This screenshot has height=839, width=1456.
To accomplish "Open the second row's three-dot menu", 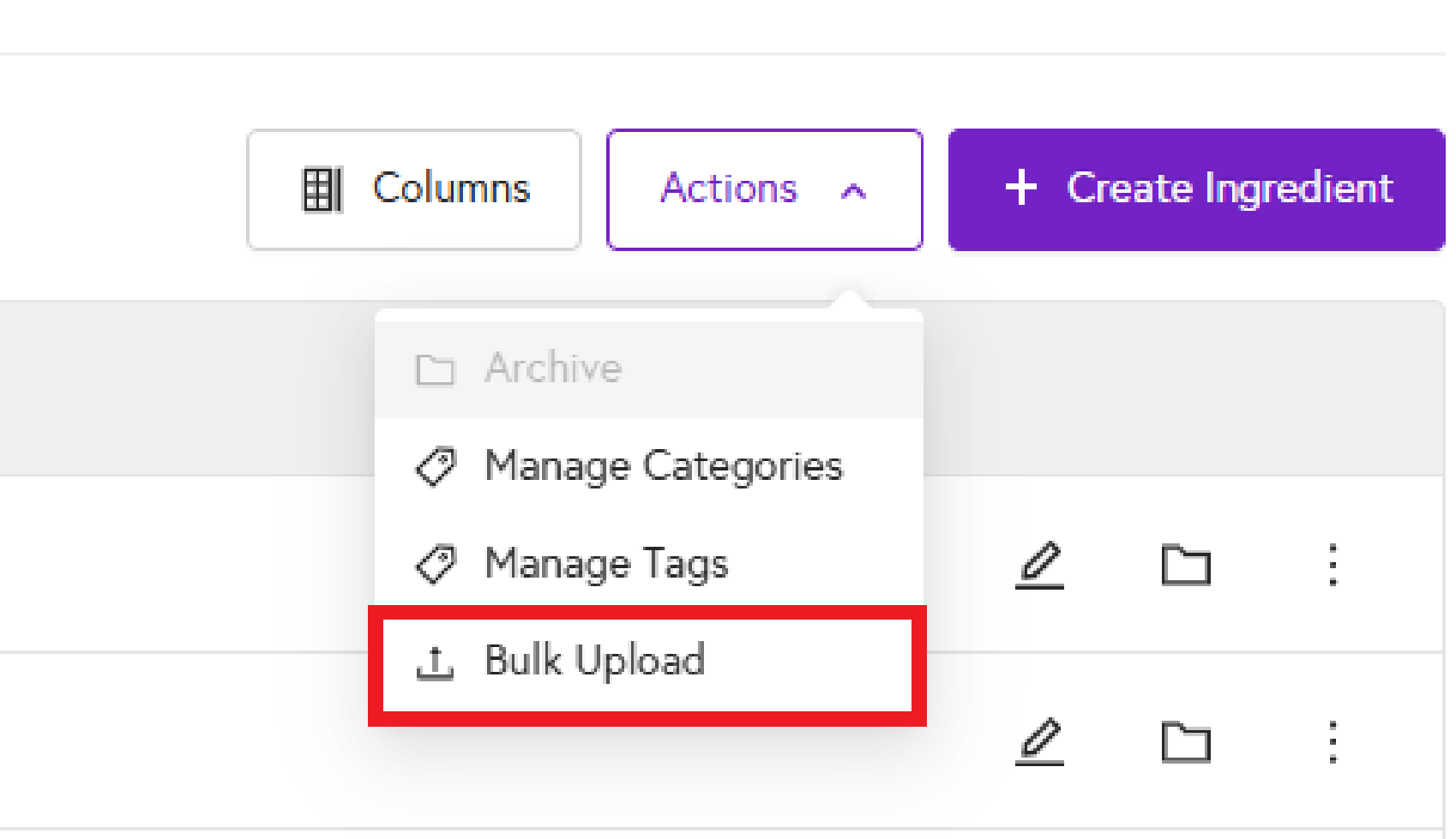I will coord(1333,741).
